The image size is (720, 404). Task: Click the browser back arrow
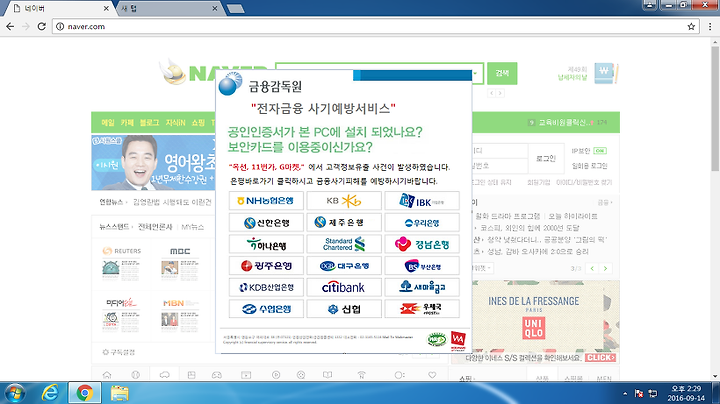10,27
